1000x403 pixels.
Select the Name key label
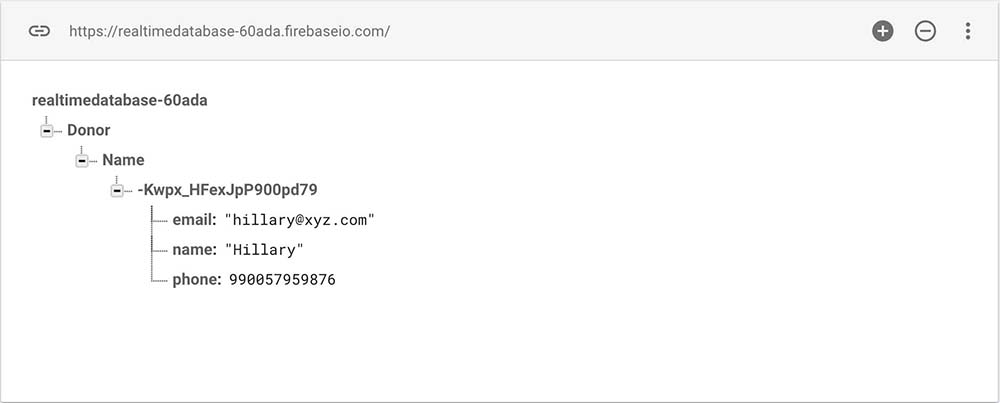(x=123, y=160)
